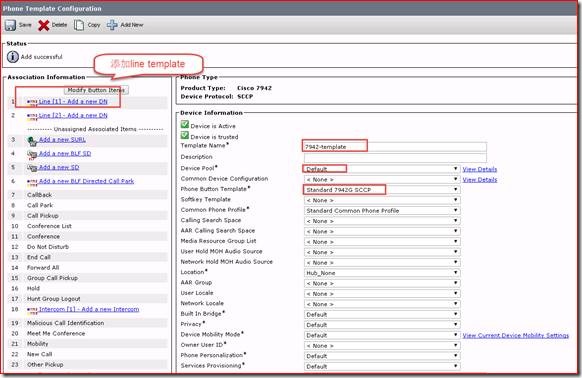Click the icon beside Line [2] link

(x=32, y=116)
